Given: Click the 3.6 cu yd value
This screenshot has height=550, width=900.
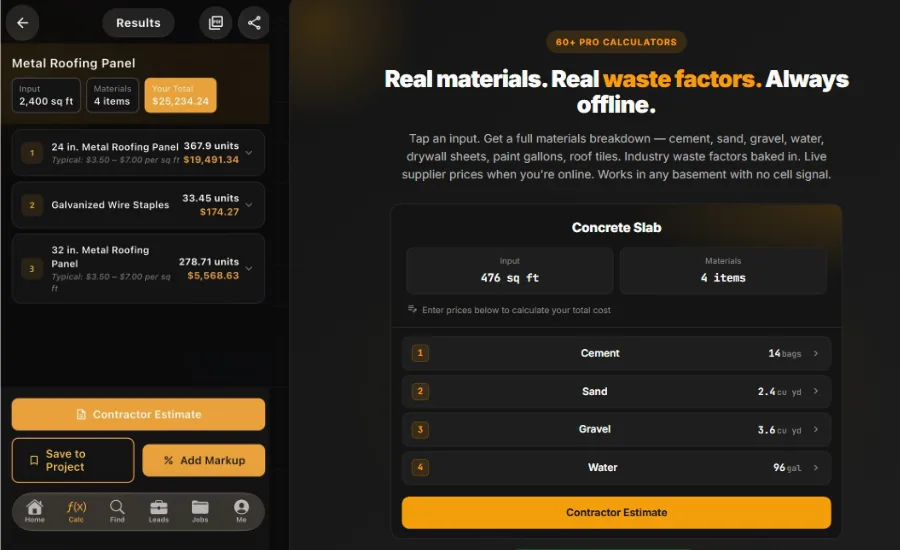Looking at the screenshot, I should 779,430.
